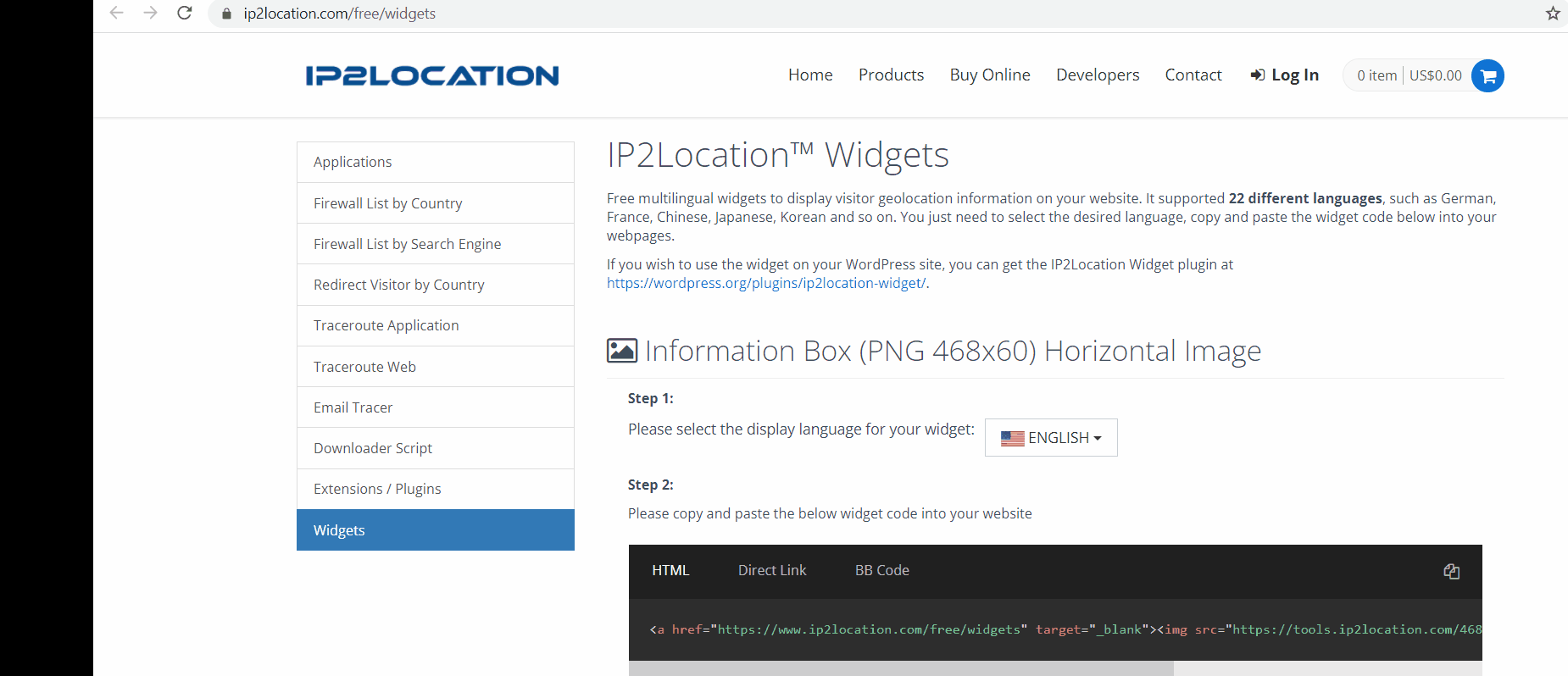Click the browser forward arrow
This screenshot has height=676, width=1568.
[151, 13]
